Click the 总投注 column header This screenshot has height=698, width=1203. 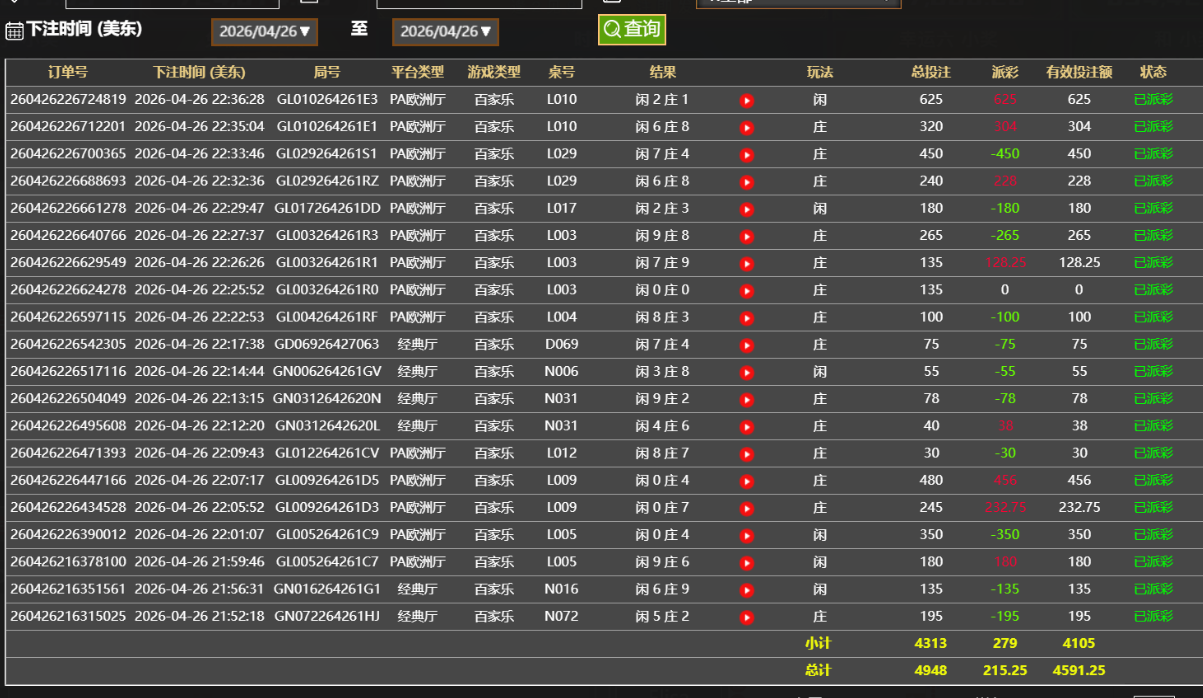(x=931, y=72)
